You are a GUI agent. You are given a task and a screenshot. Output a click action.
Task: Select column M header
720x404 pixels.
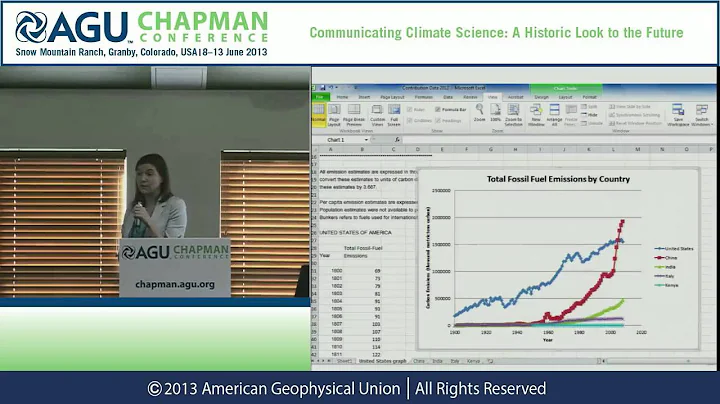(637, 149)
